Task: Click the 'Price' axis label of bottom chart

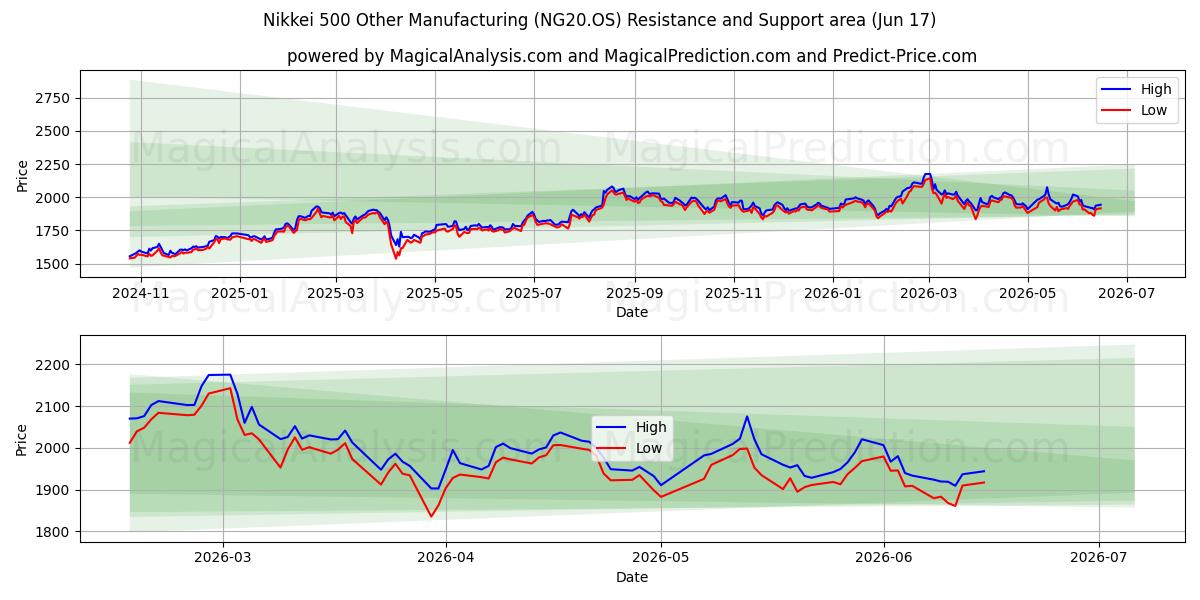Action: [22, 441]
